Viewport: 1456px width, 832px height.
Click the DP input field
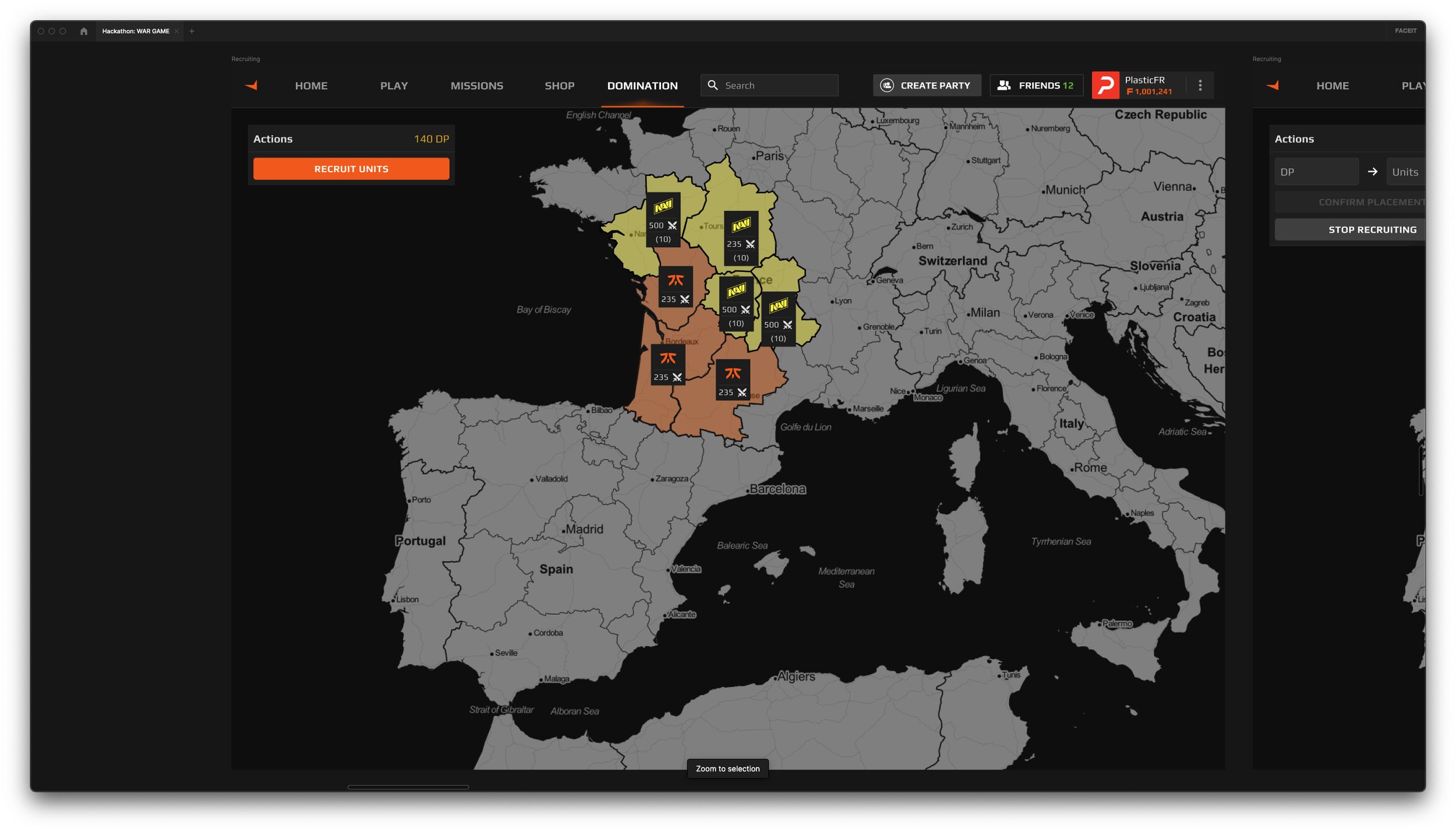[1316, 172]
